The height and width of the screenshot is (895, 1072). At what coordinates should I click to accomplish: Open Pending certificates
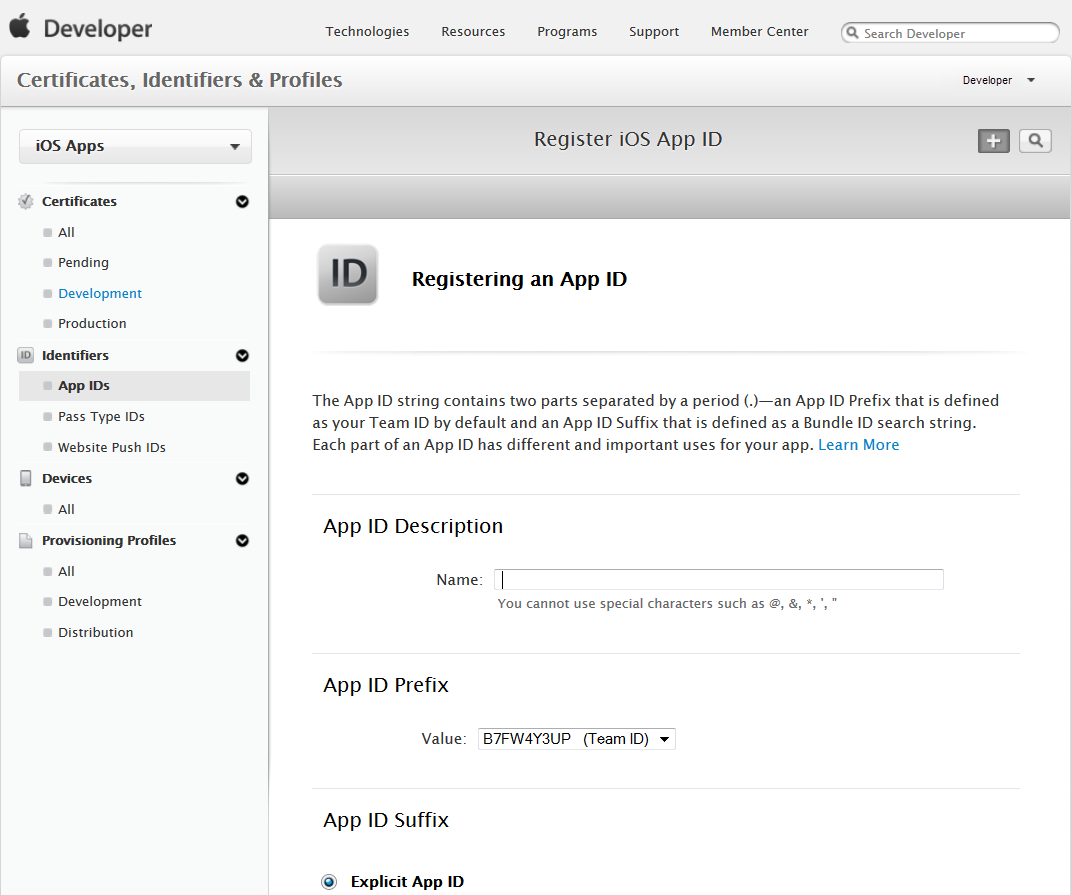click(x=83, y=263)
